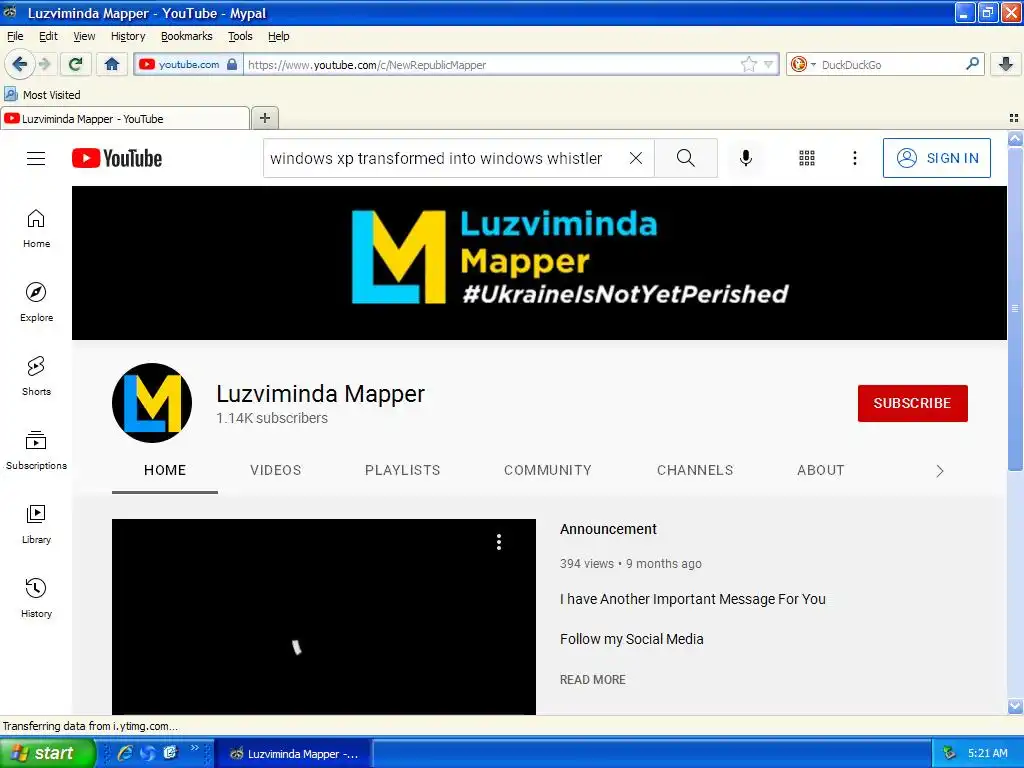Reload the page with the refresh icon
This screenshot has height=768, width=1024.
[75, 64]
